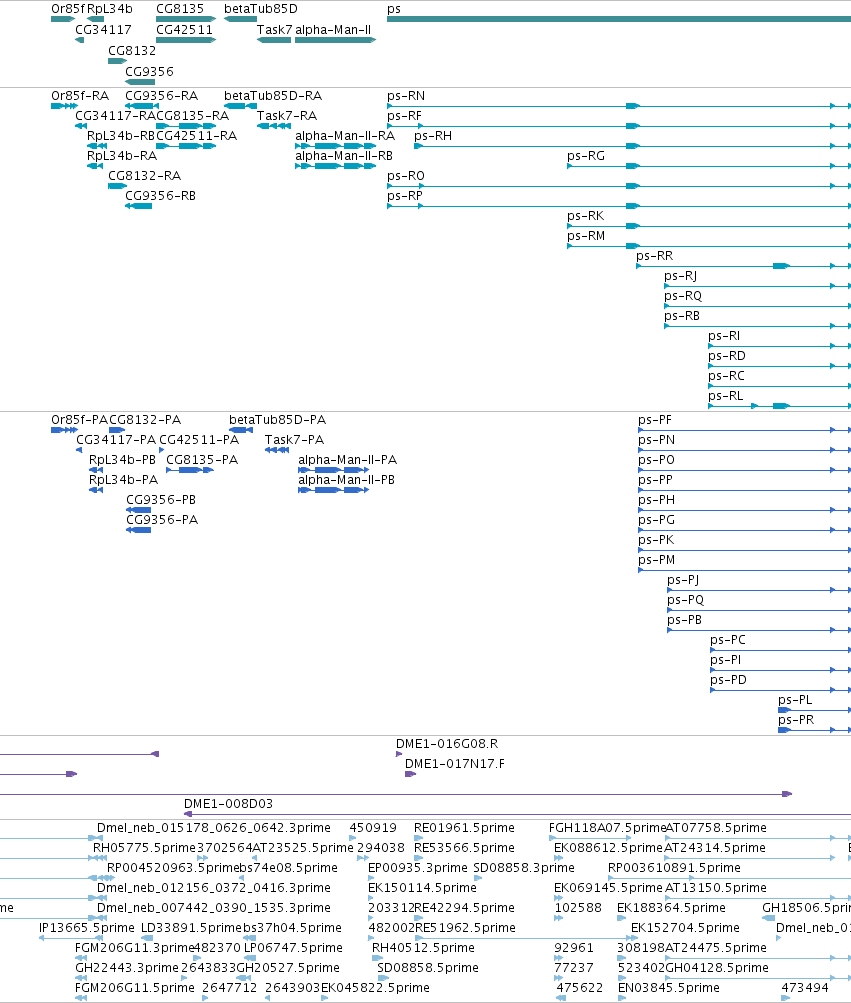Click the ps-PJ CDS label
Viewport: 851px width, 1003px height.
pyautogui.click(x=683, y=580)
